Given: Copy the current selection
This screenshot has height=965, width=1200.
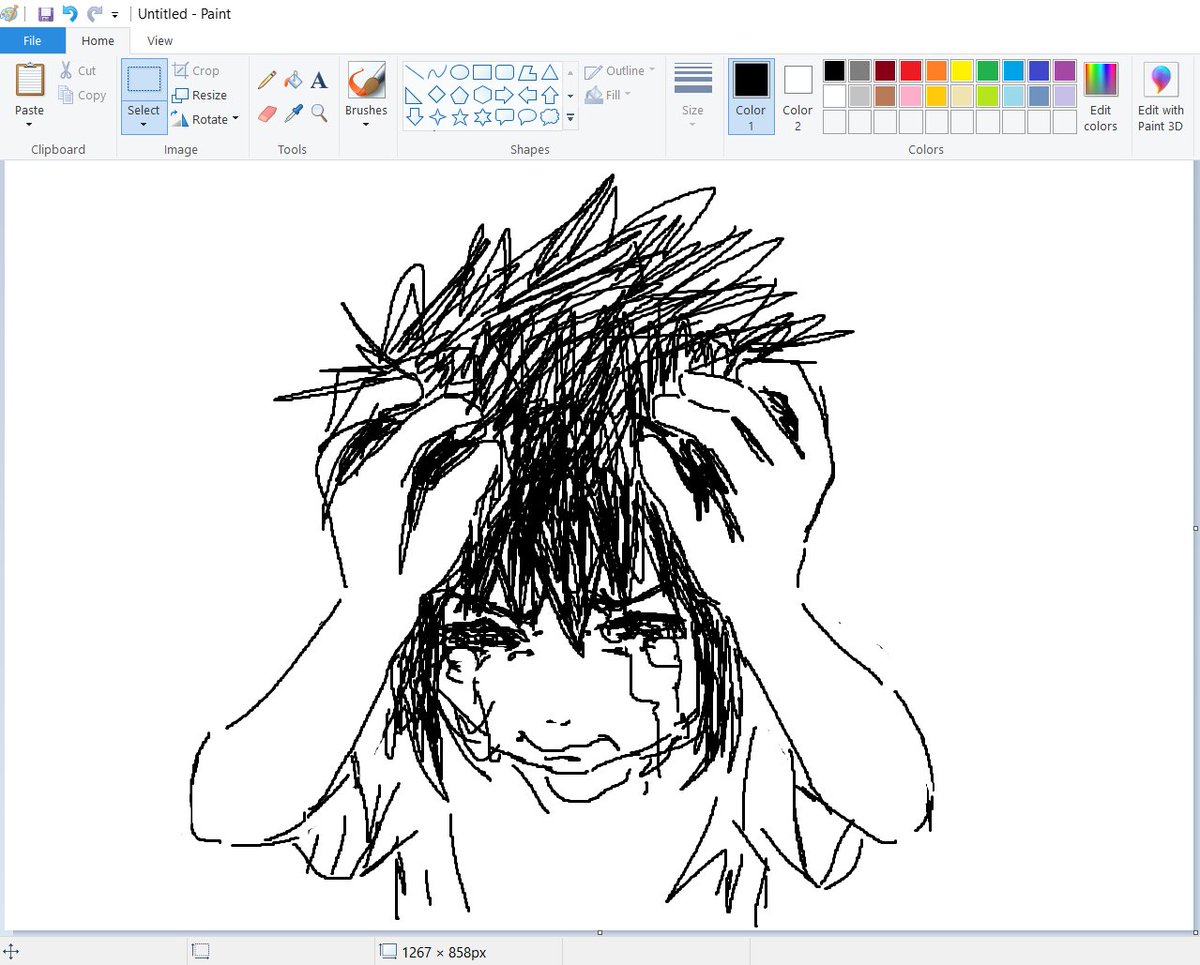Looking at the screenshot, I should (82, 95).
